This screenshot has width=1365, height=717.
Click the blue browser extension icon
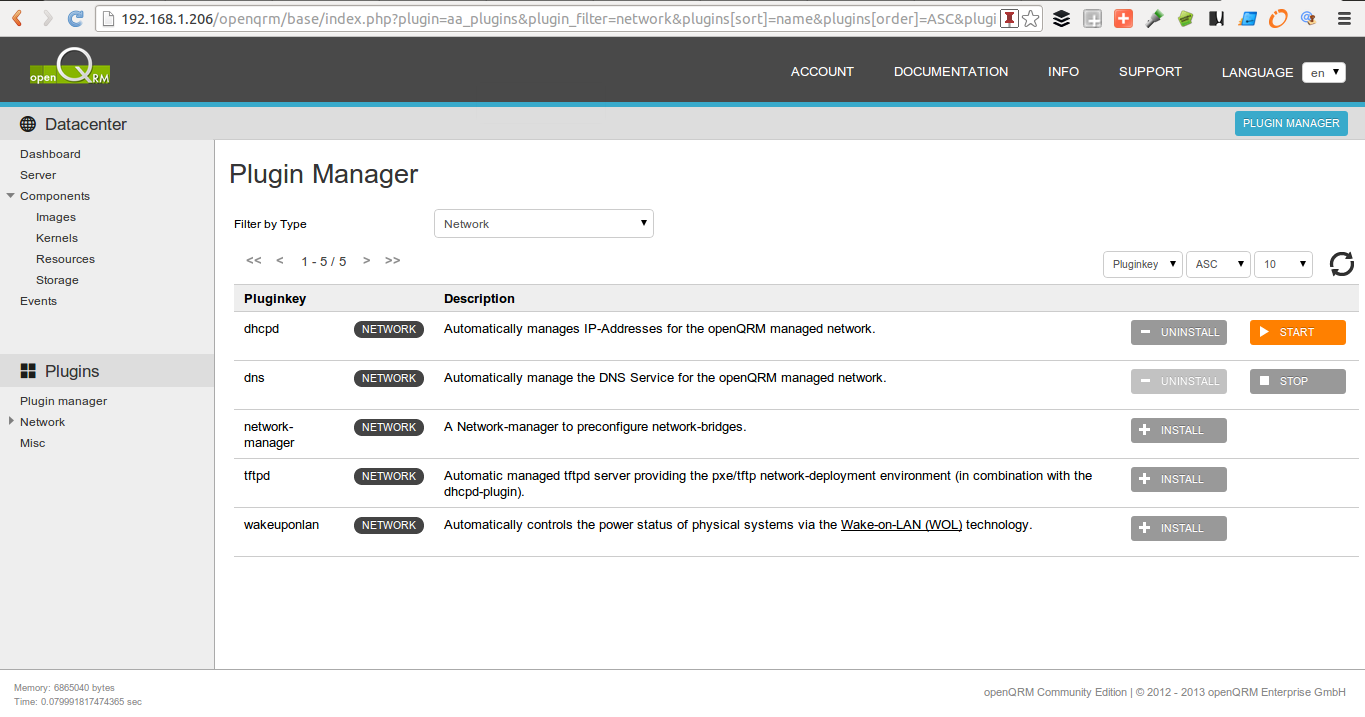(x=1247, y=18)
